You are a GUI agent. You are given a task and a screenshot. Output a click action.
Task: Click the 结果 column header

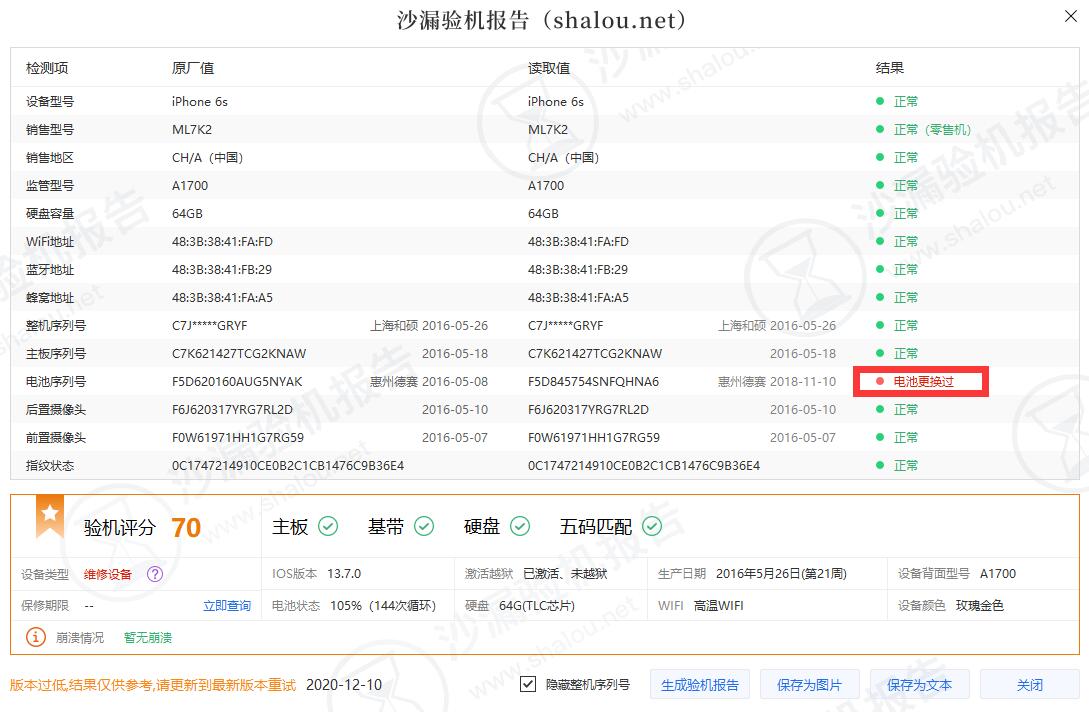890,68
